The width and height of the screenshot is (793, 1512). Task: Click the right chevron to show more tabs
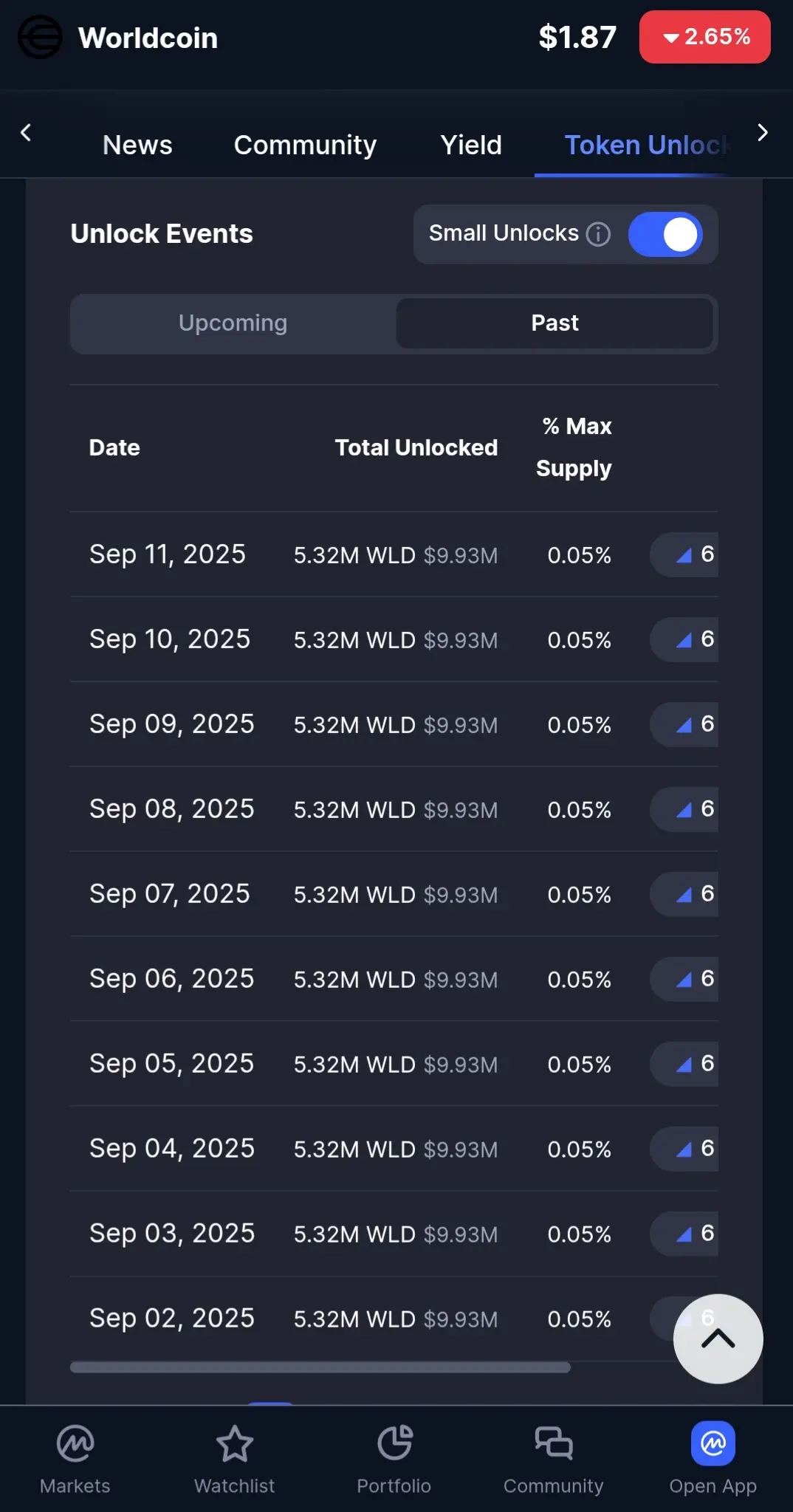click(763, 133)
